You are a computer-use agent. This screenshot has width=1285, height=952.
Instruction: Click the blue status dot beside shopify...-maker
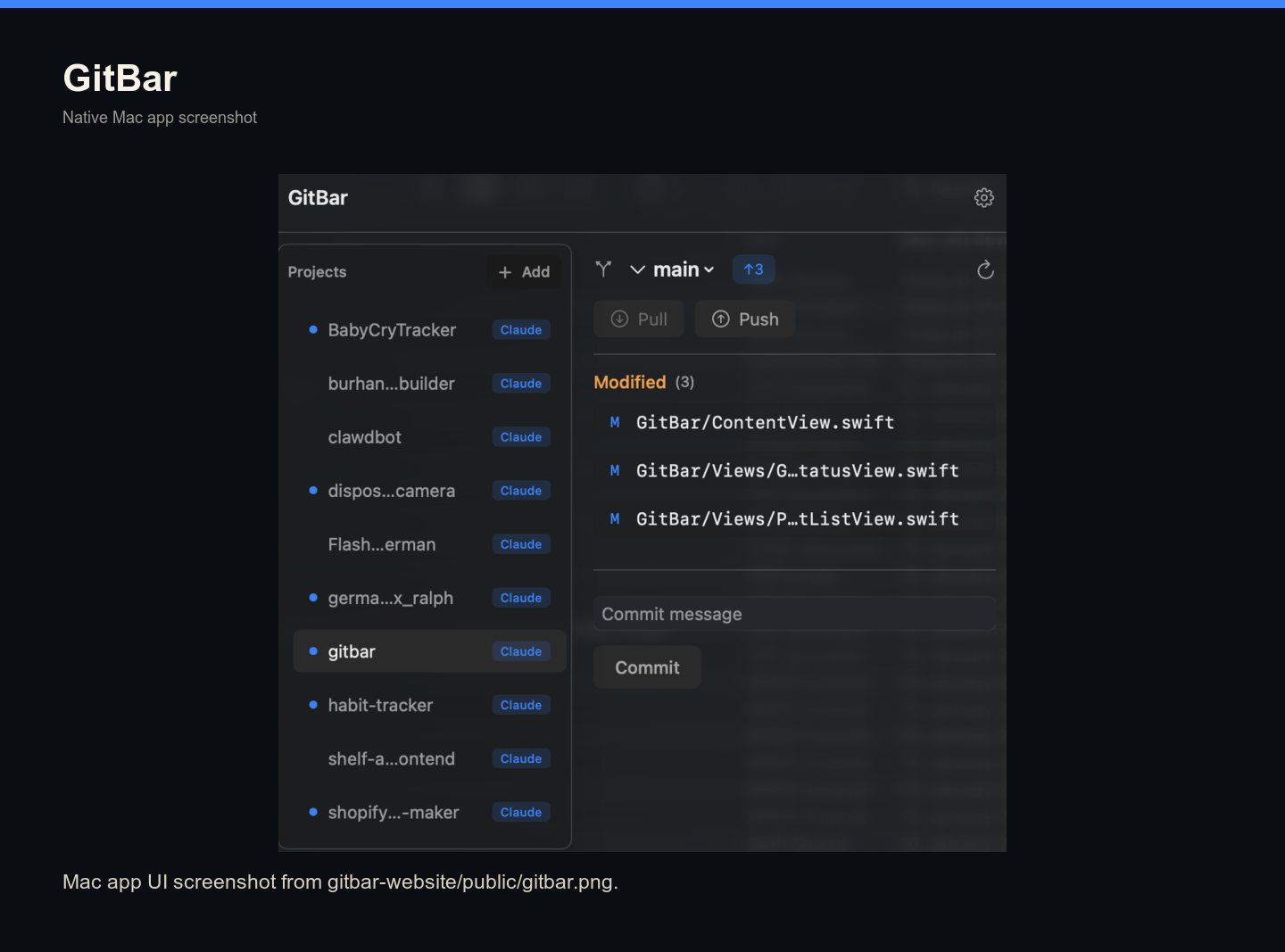[x=313, y=812]
